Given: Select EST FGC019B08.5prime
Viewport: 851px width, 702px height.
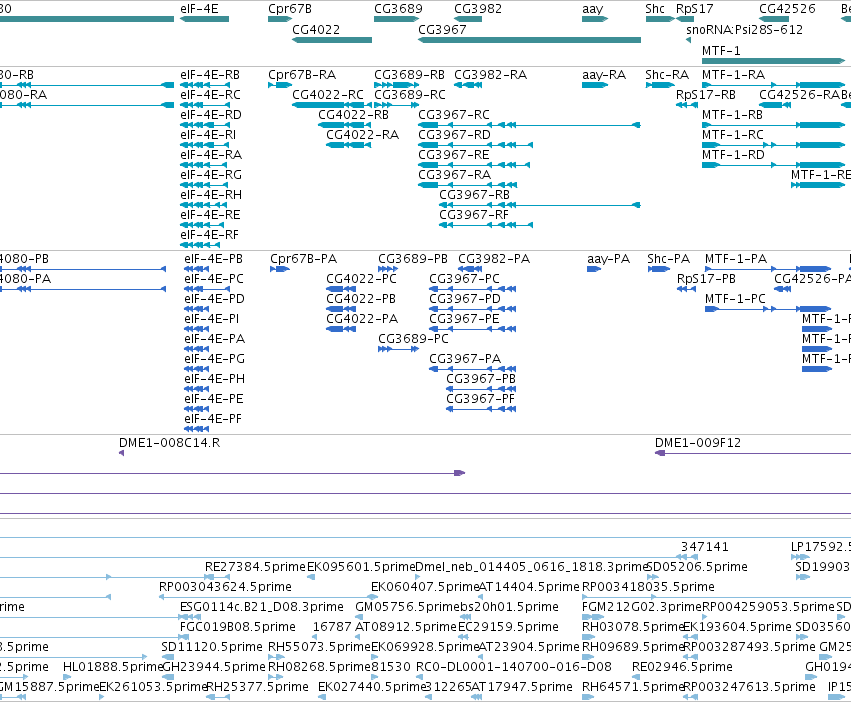Looking at the screenshot, I should coord(238,627).
